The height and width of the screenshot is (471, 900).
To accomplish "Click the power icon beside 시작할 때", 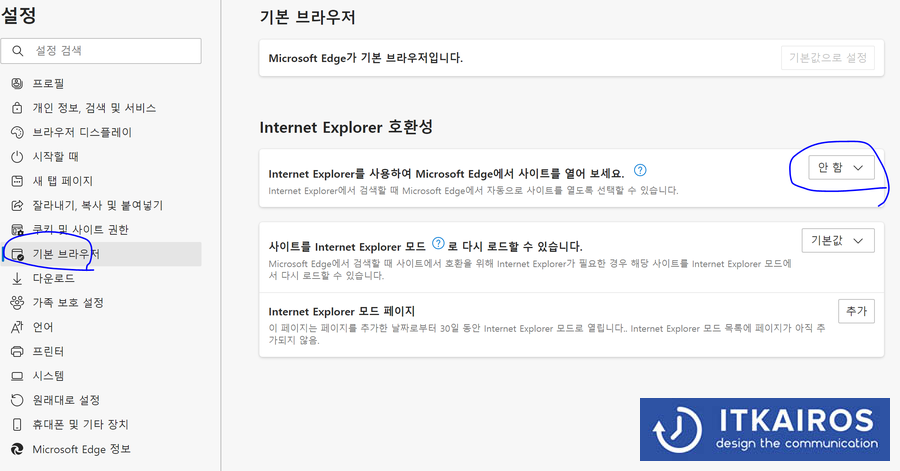I will click(17, 157).
